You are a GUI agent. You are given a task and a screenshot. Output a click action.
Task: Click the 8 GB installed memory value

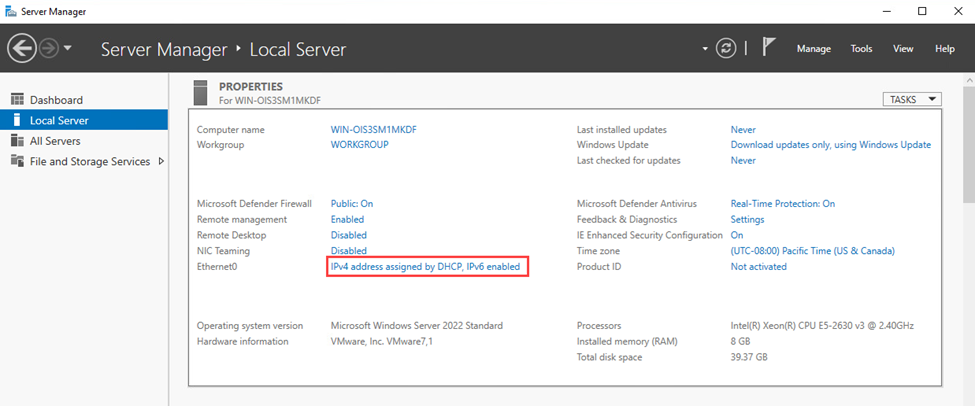tap(741, 341)
